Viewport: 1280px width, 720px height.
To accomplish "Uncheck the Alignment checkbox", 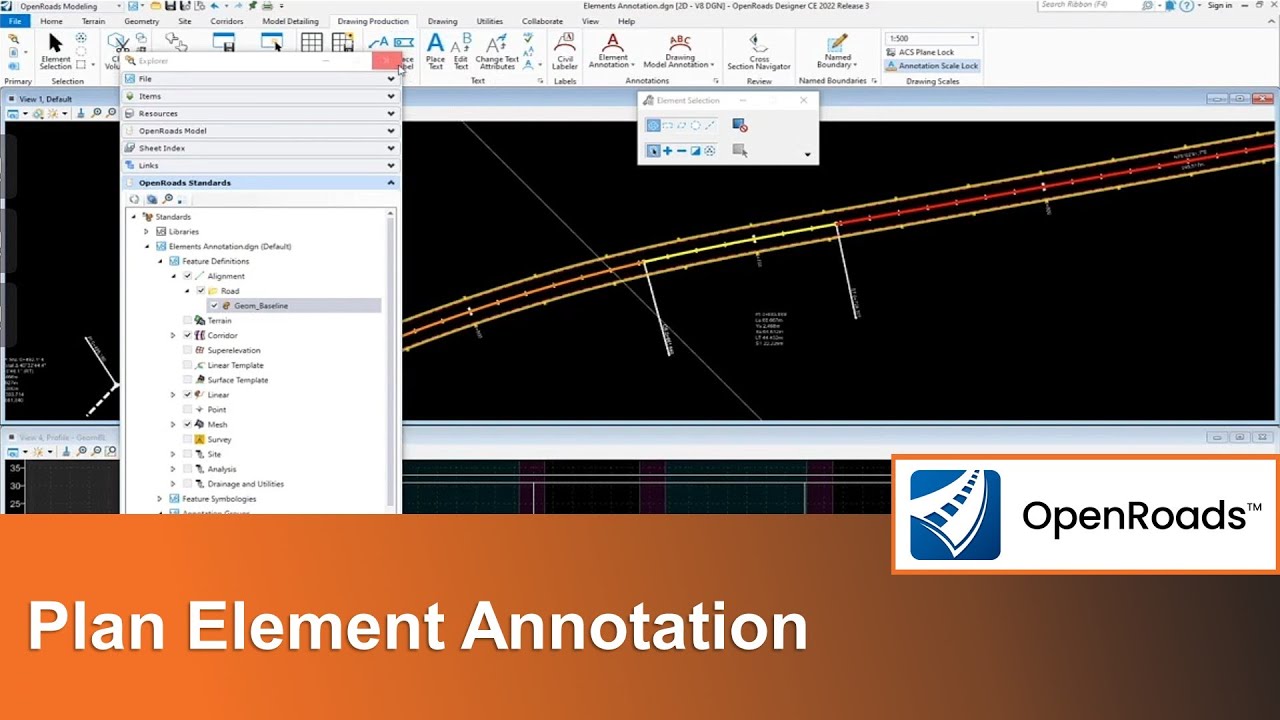I will click(187, 276).
